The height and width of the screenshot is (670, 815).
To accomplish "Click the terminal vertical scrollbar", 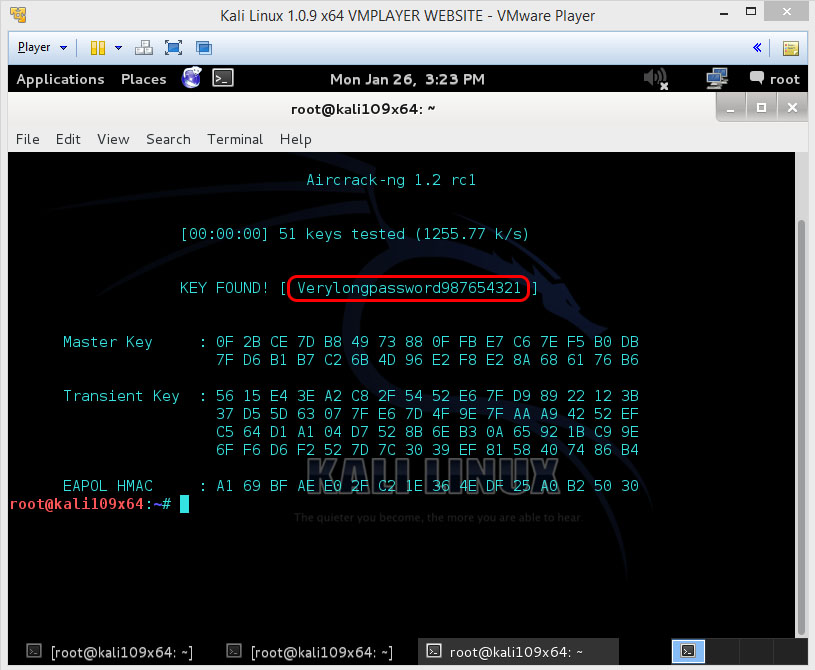I will click(801, 426).
